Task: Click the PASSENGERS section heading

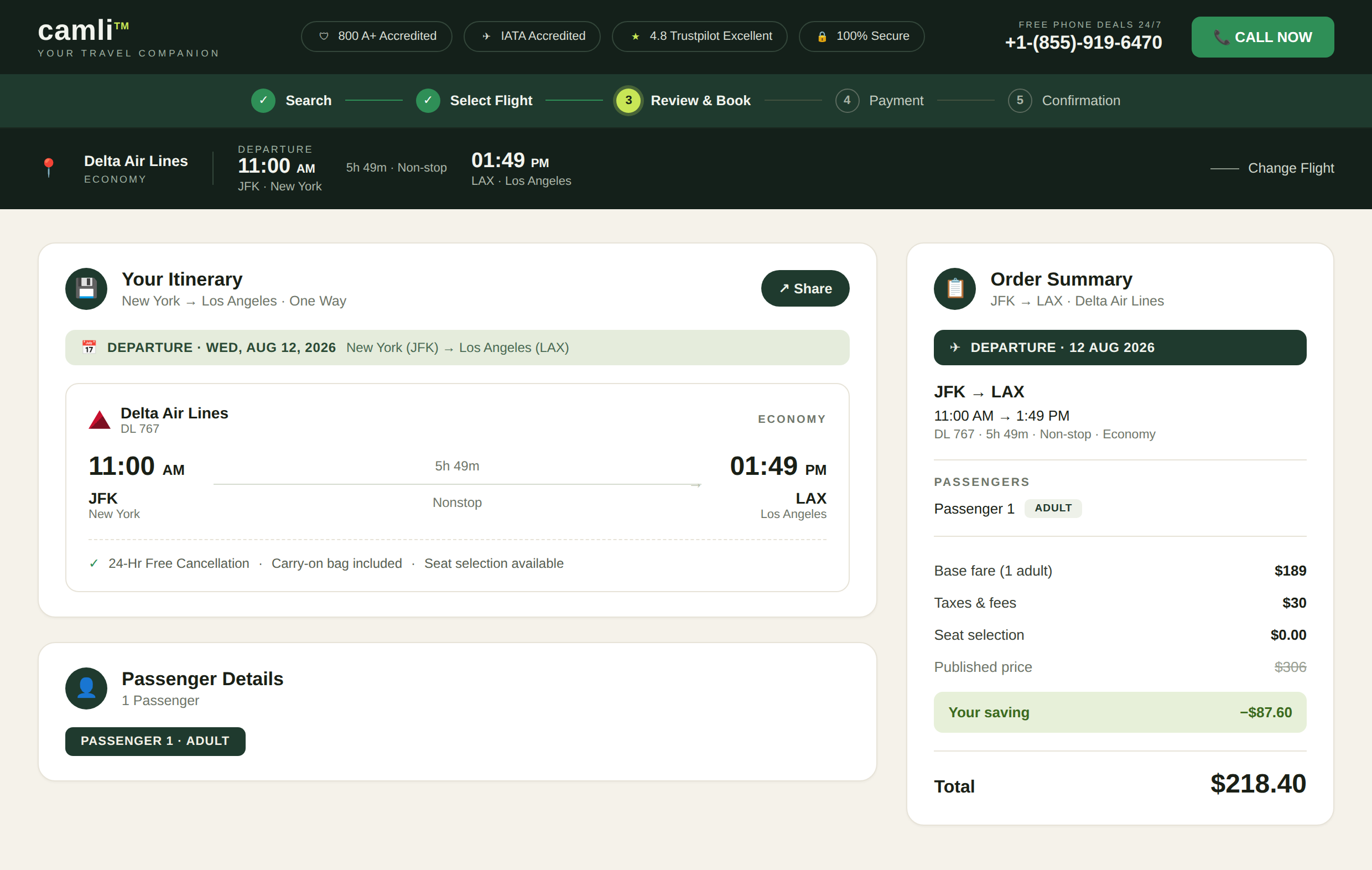Action: 982,481
